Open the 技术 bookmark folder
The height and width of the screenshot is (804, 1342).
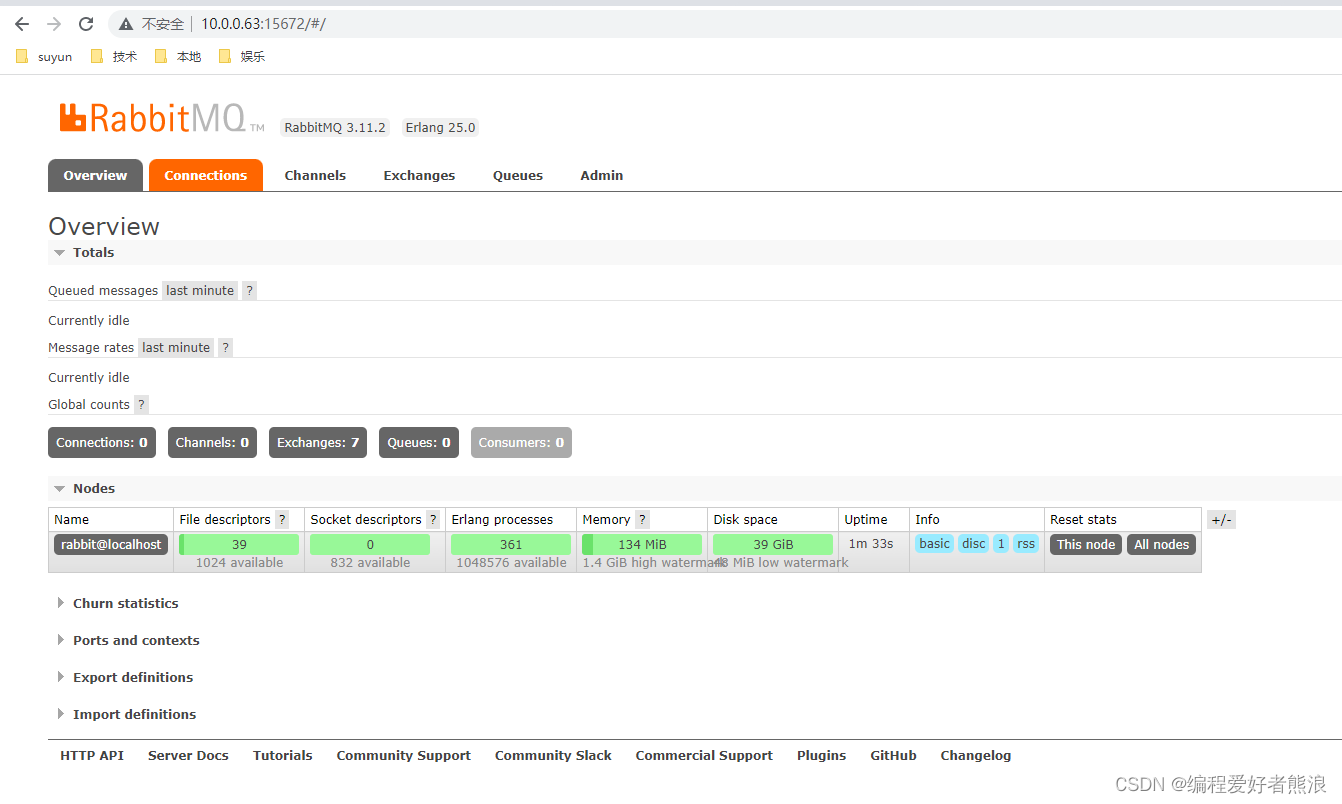point(114,57)
